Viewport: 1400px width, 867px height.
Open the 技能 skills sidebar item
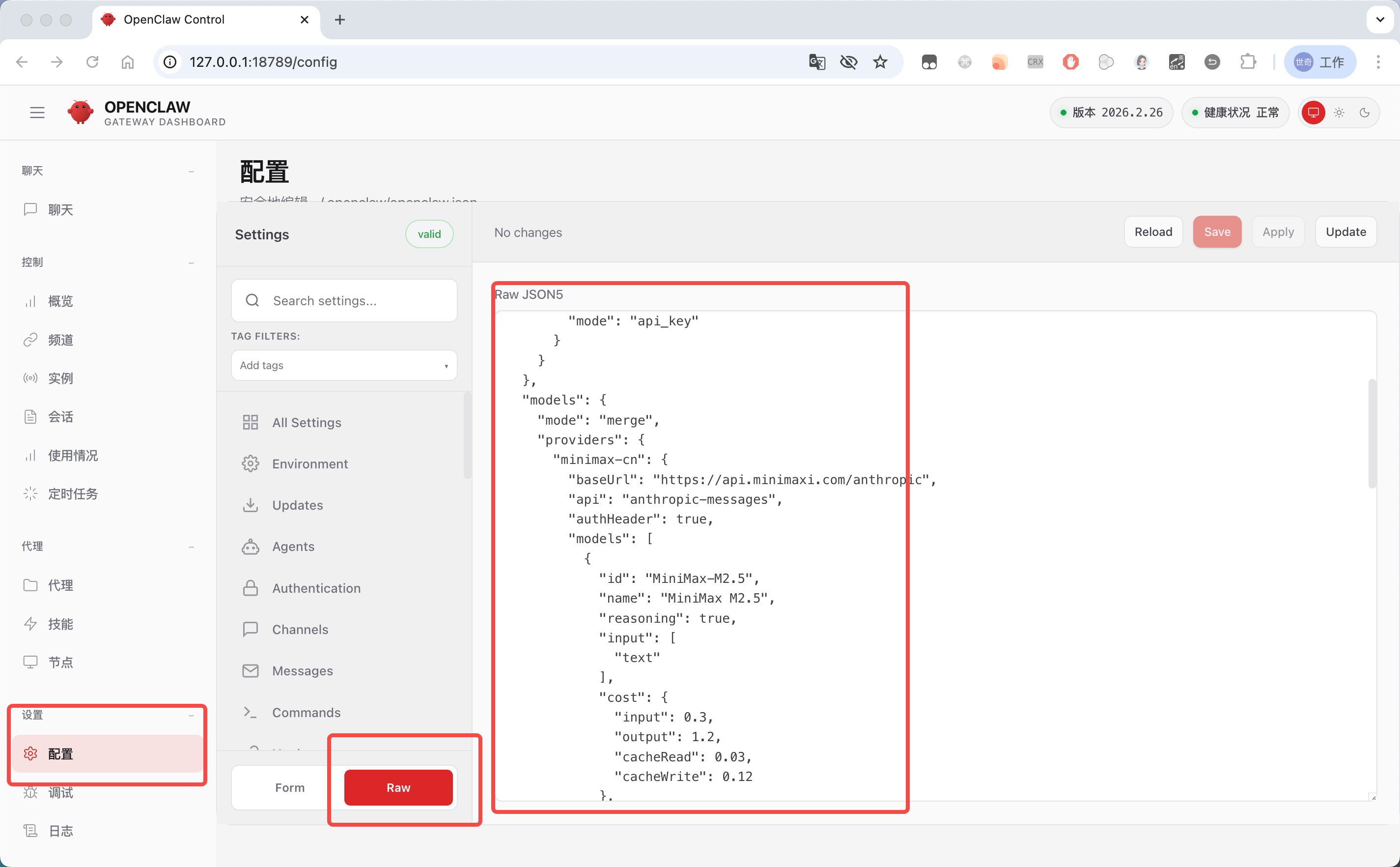point(59,624)
